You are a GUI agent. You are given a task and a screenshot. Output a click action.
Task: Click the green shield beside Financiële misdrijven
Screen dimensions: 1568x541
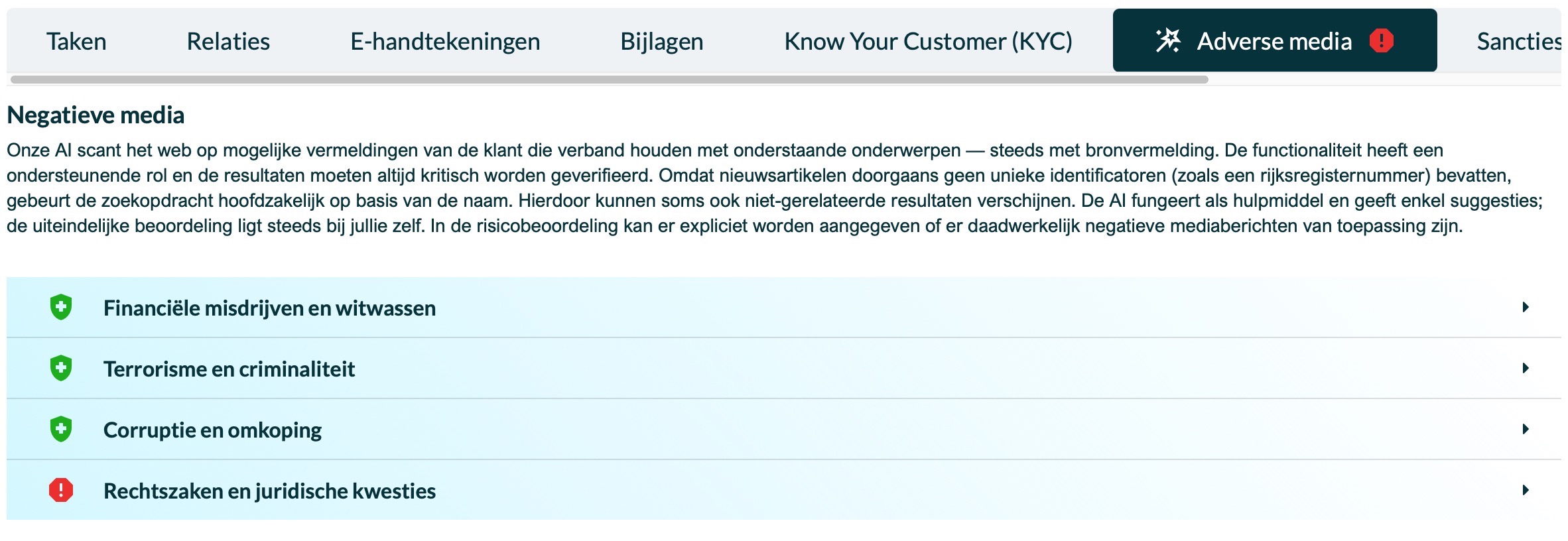pos(61,308)
